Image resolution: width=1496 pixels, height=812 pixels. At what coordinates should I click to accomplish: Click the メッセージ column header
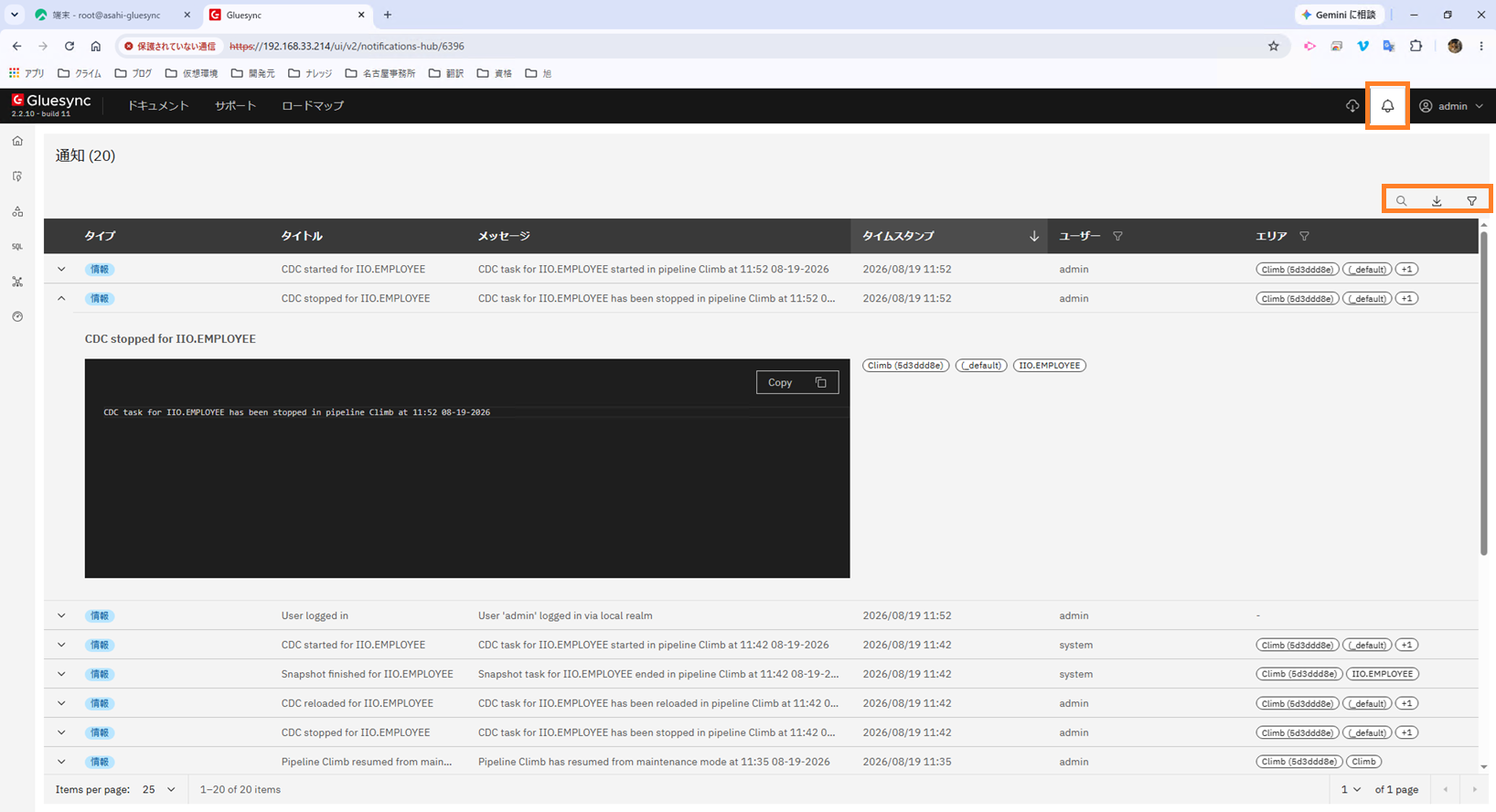click(x=504, y=236)
